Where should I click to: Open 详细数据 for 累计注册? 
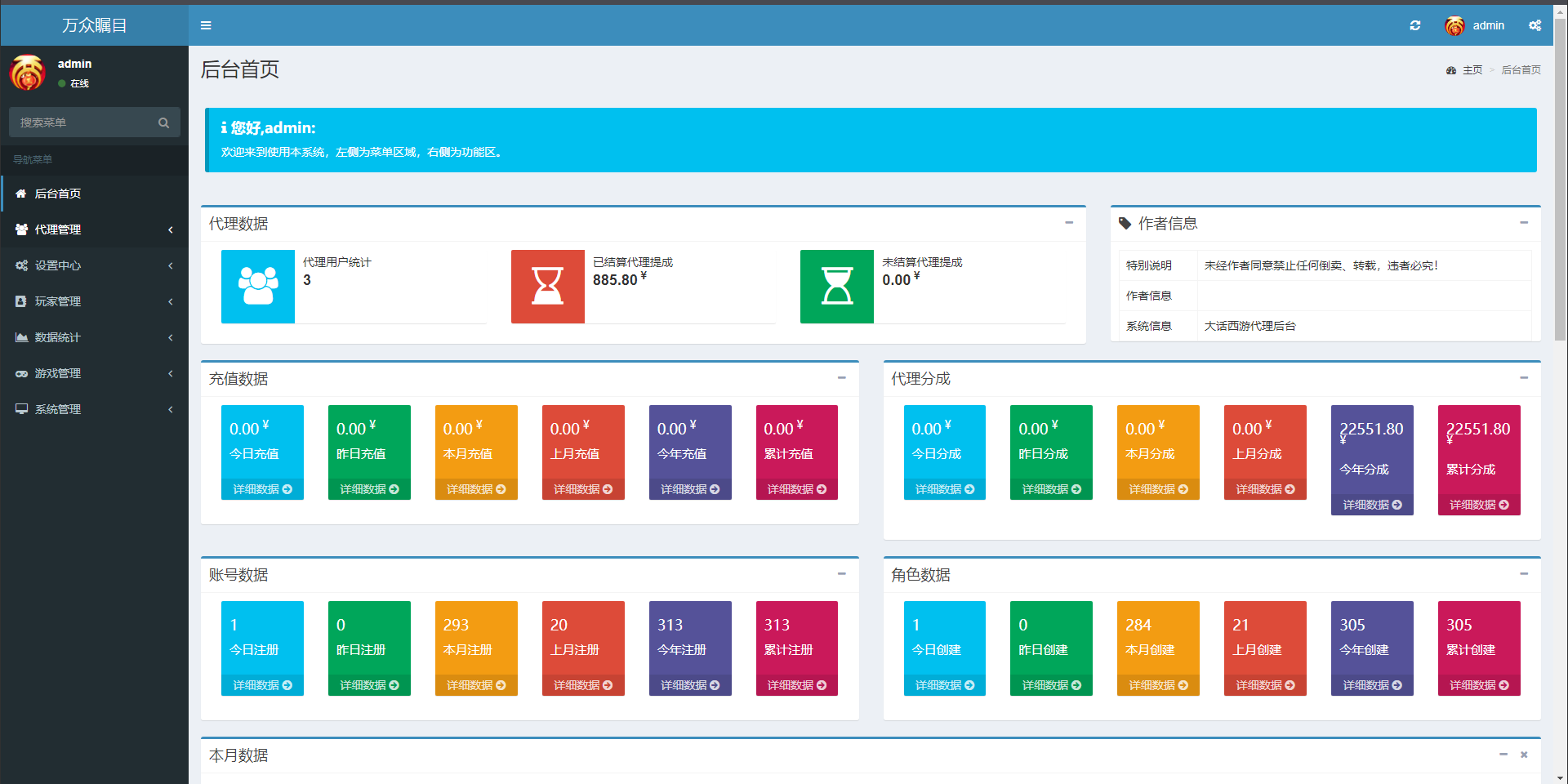797,685
